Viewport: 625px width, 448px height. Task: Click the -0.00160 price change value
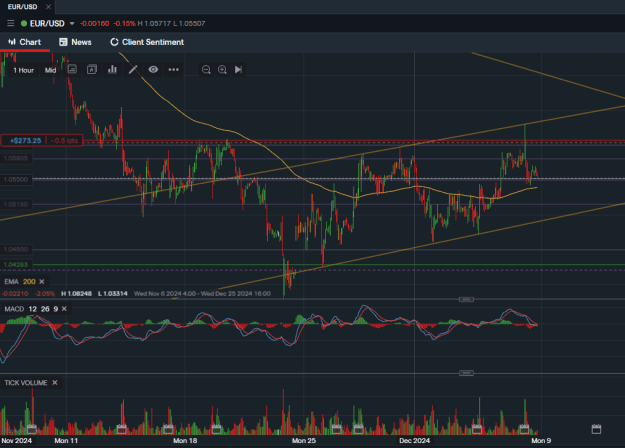(x=94, y=24)
